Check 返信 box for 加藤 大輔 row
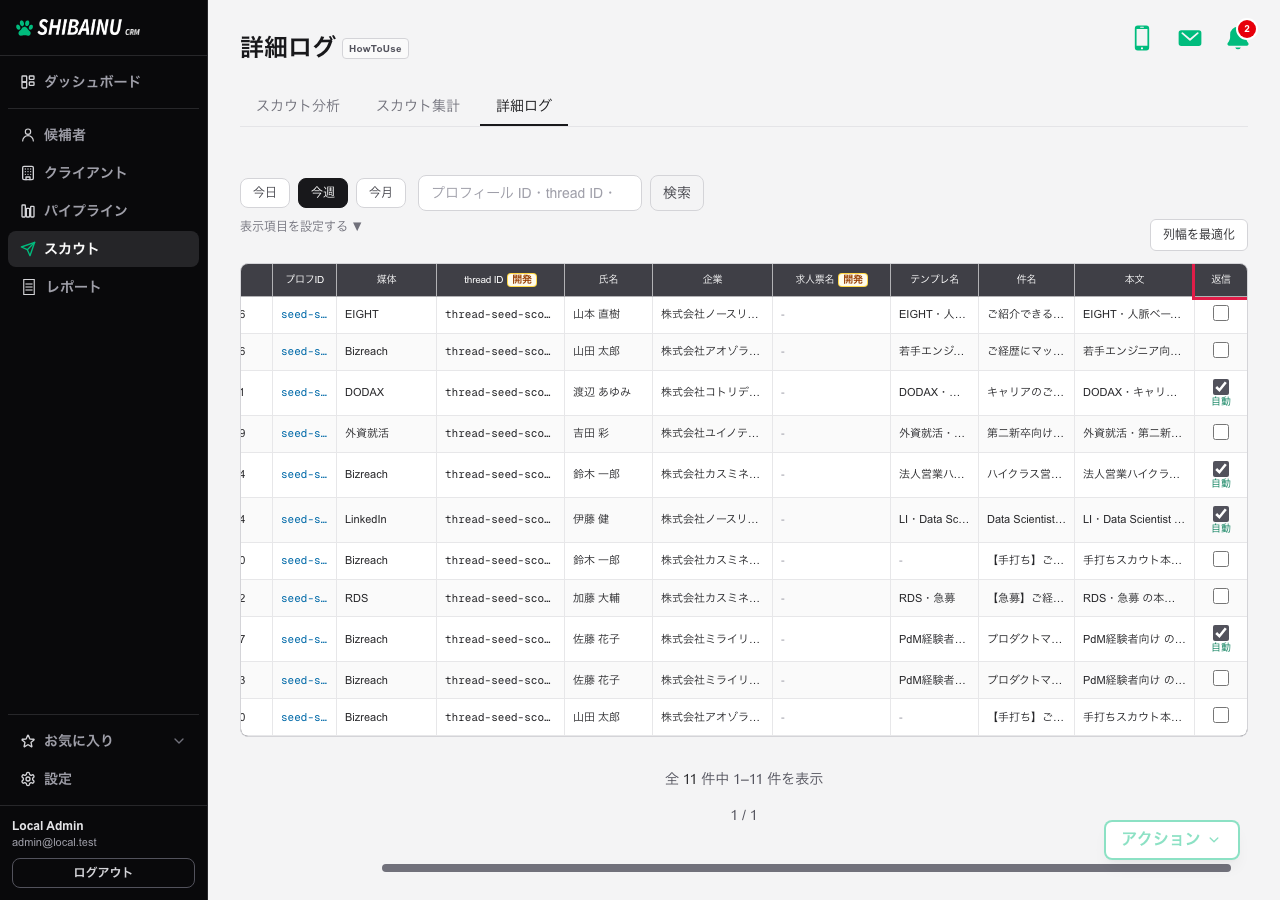 point(1221,596)
